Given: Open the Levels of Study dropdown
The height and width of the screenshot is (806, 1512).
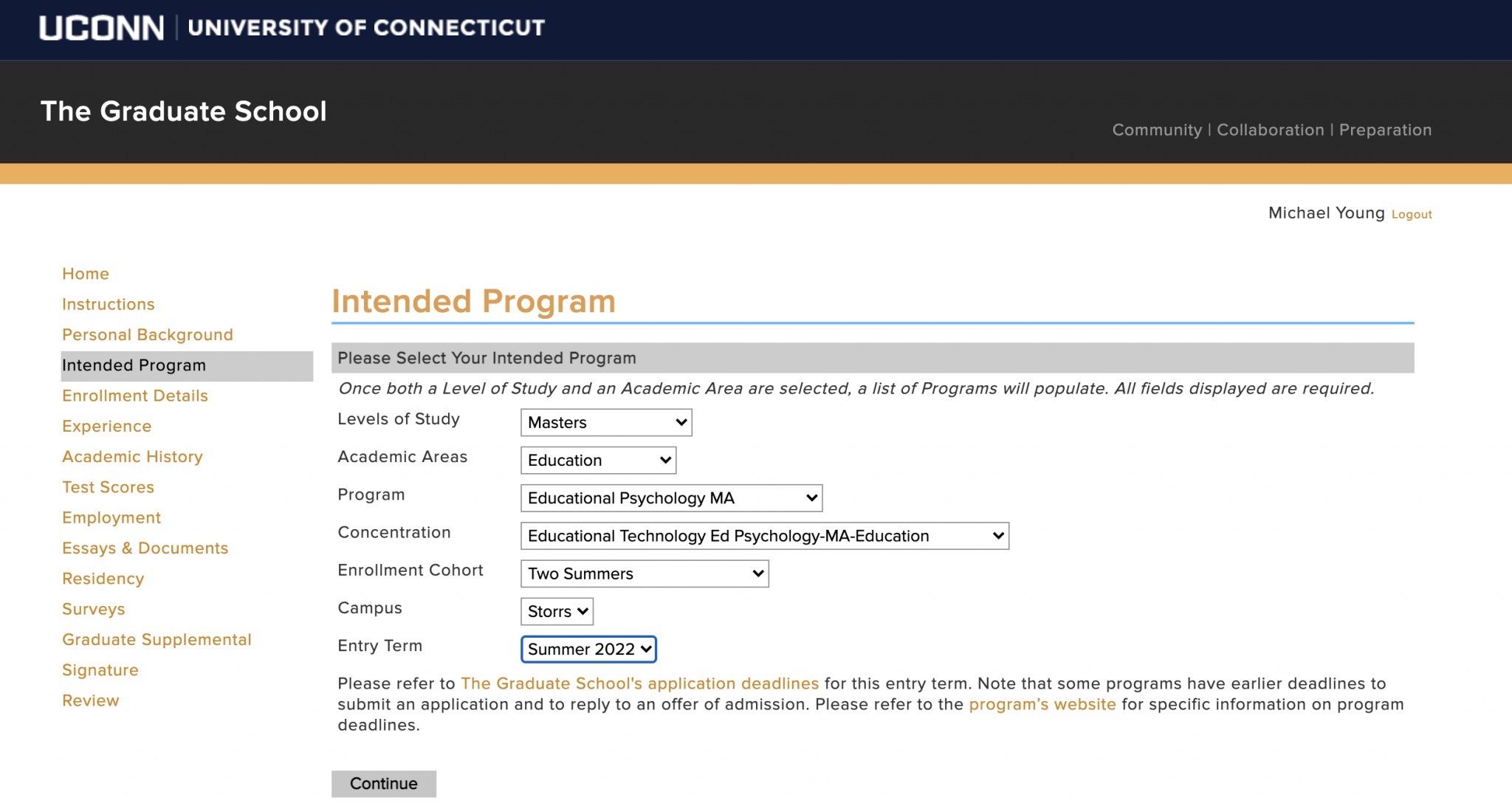Looking at the screenshot, I should coord(605,422).
